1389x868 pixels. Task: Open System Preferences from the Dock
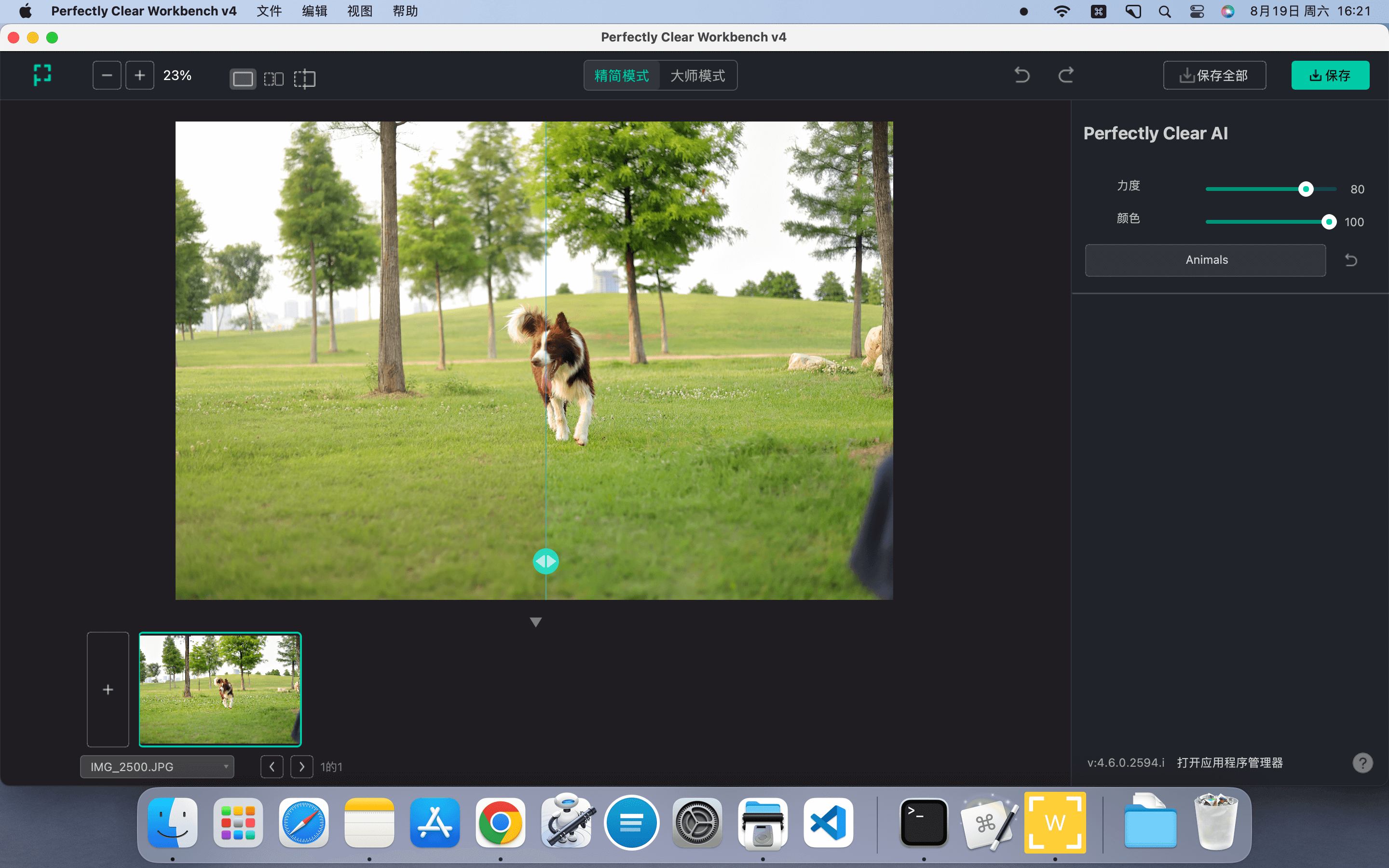click(x=697, y=823)
